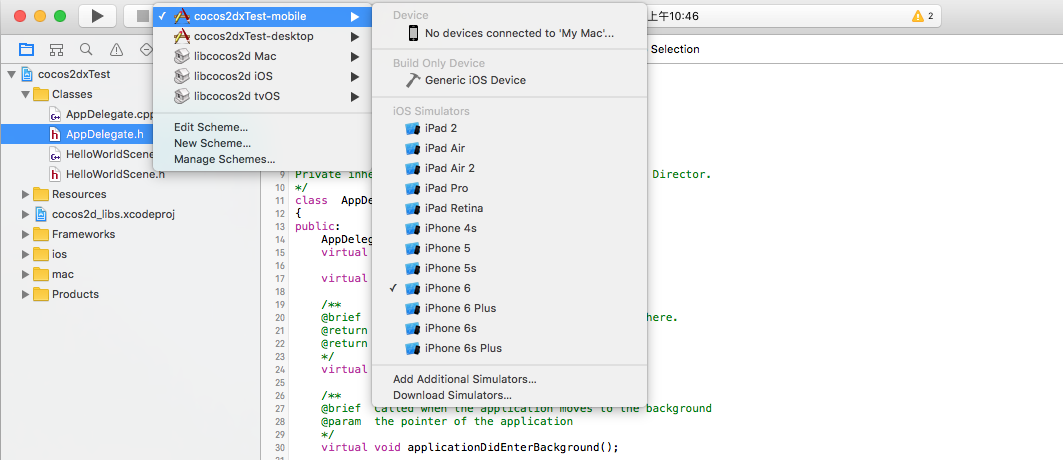Open submenu arrow for cocos2dxTest-desktop
Image resolution: width=1063 pixels, height=460 pixels.
pyautogui.click(x=355, y=36)
